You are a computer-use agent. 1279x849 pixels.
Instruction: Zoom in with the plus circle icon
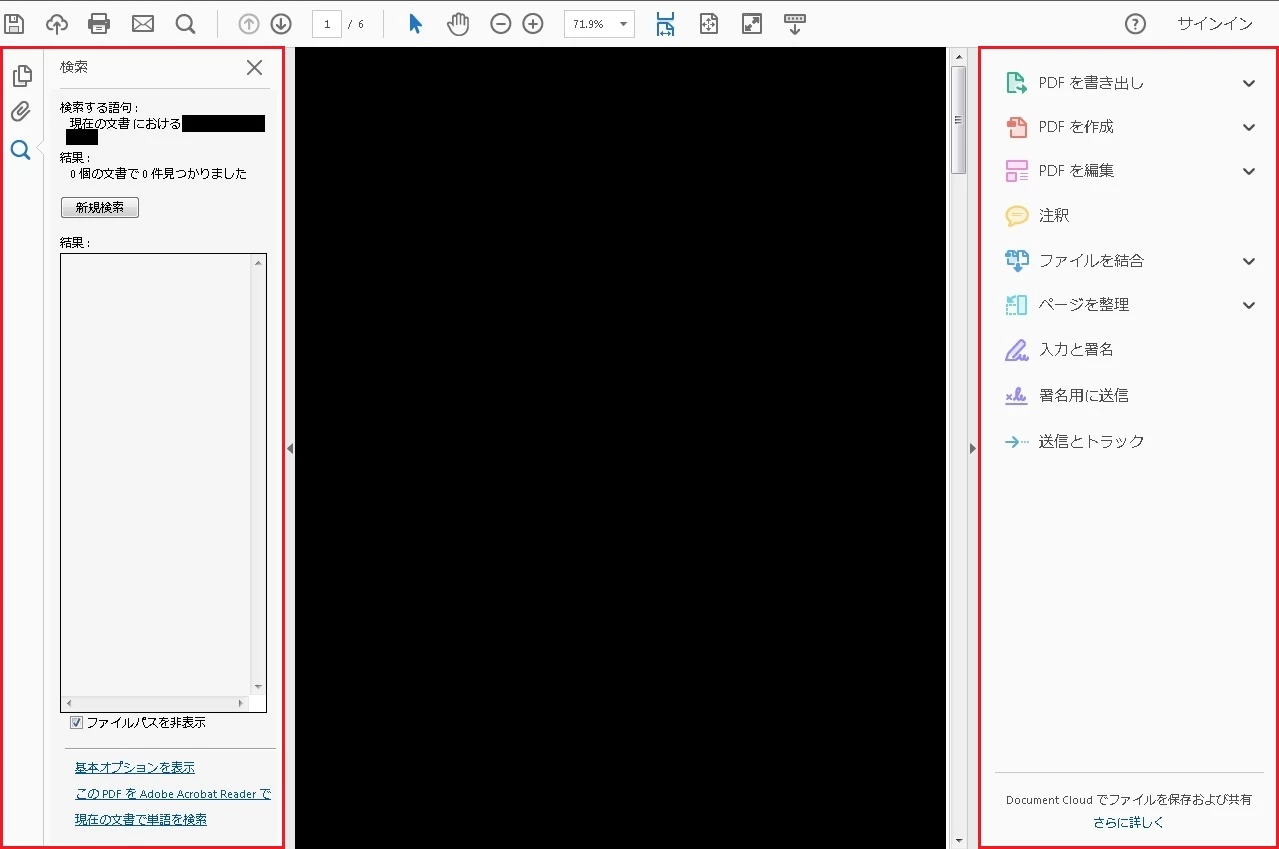[x=533, y=23]
